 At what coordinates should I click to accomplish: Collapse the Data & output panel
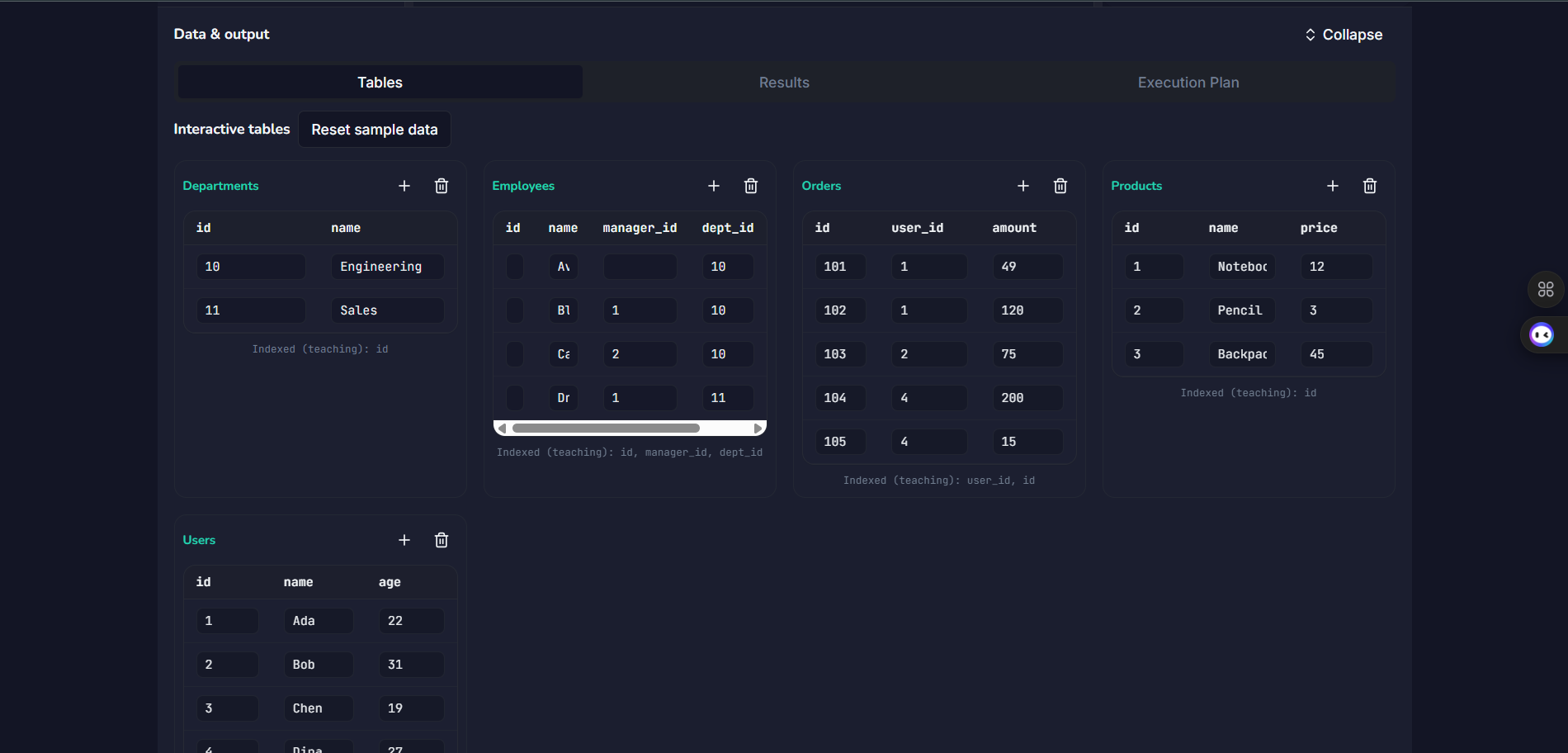tap(1344, 35)
